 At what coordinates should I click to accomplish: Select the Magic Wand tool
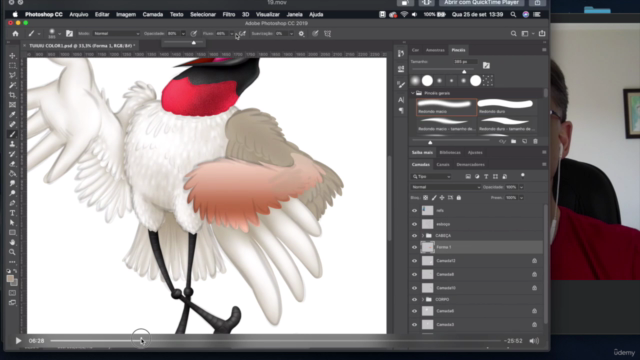point(12,85)
